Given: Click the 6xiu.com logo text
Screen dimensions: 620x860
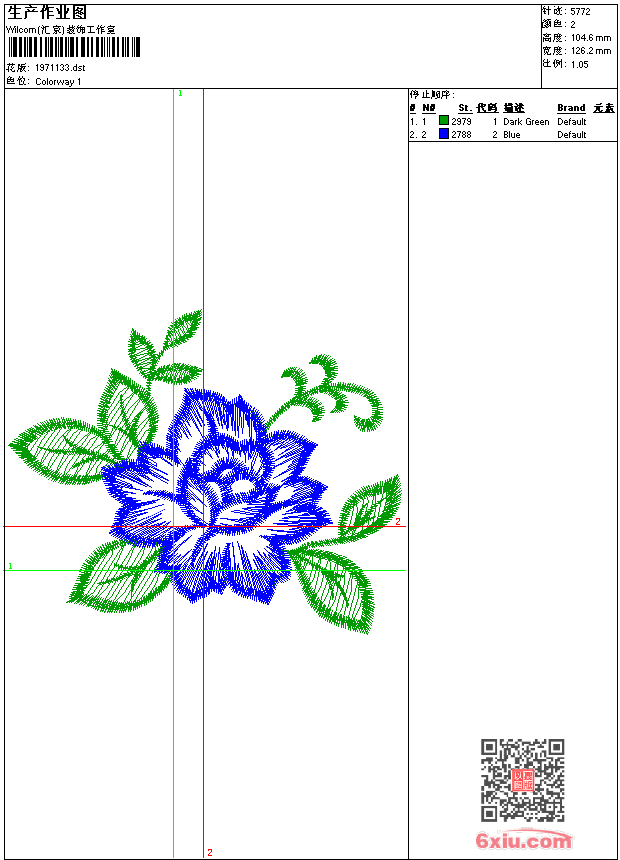Looking at the screenshot, I should coord(523,840).
